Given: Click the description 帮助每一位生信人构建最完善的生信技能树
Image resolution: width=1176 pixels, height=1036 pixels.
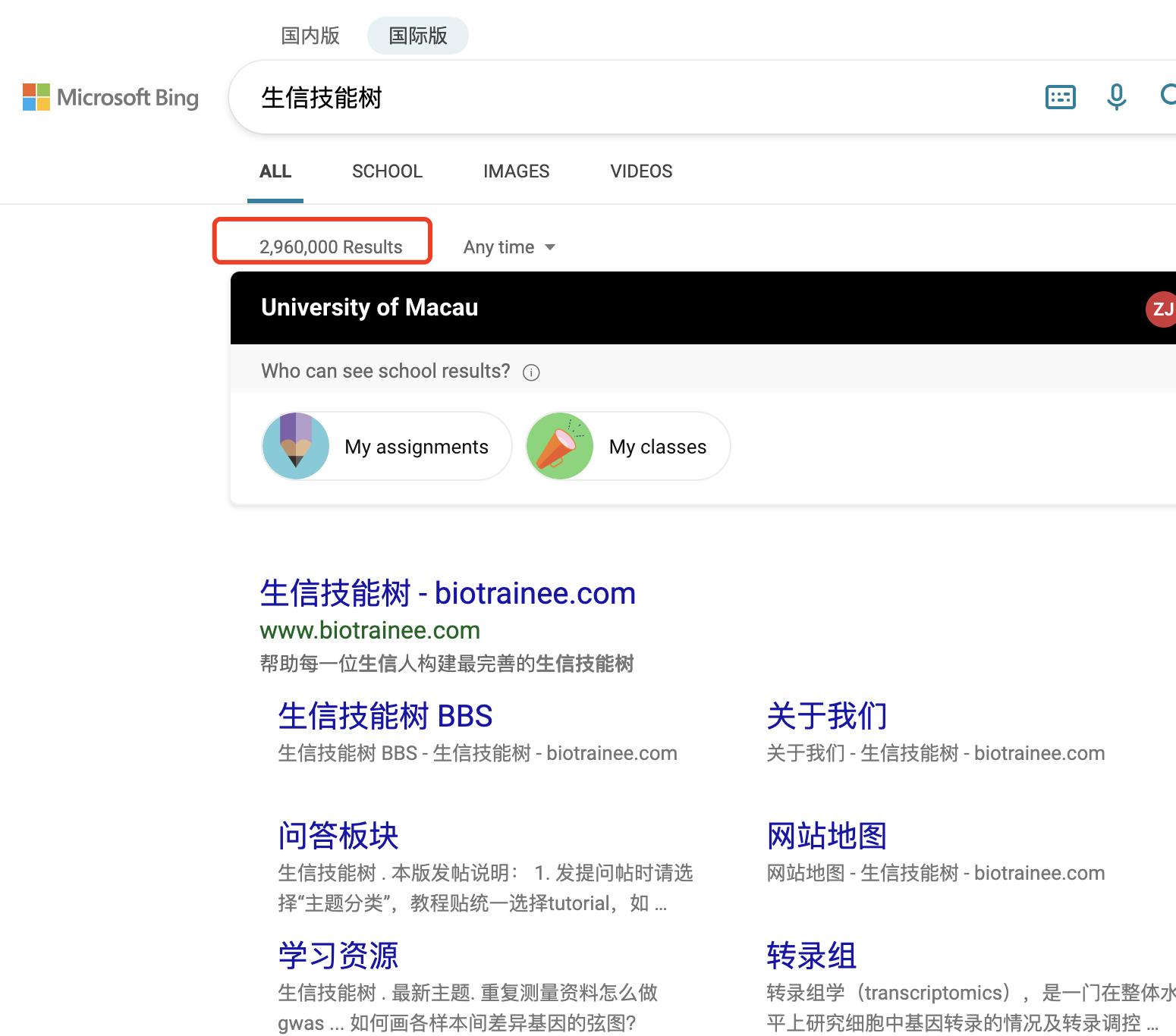Looking at the screenshot, I should coord(447,664).
